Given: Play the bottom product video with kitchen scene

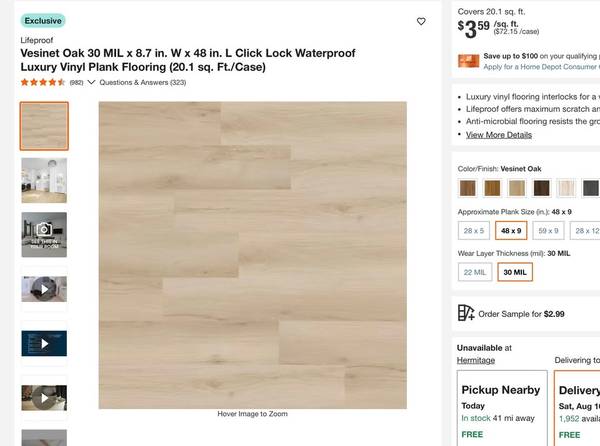Looking at the screenshot, I should point(44,397).
